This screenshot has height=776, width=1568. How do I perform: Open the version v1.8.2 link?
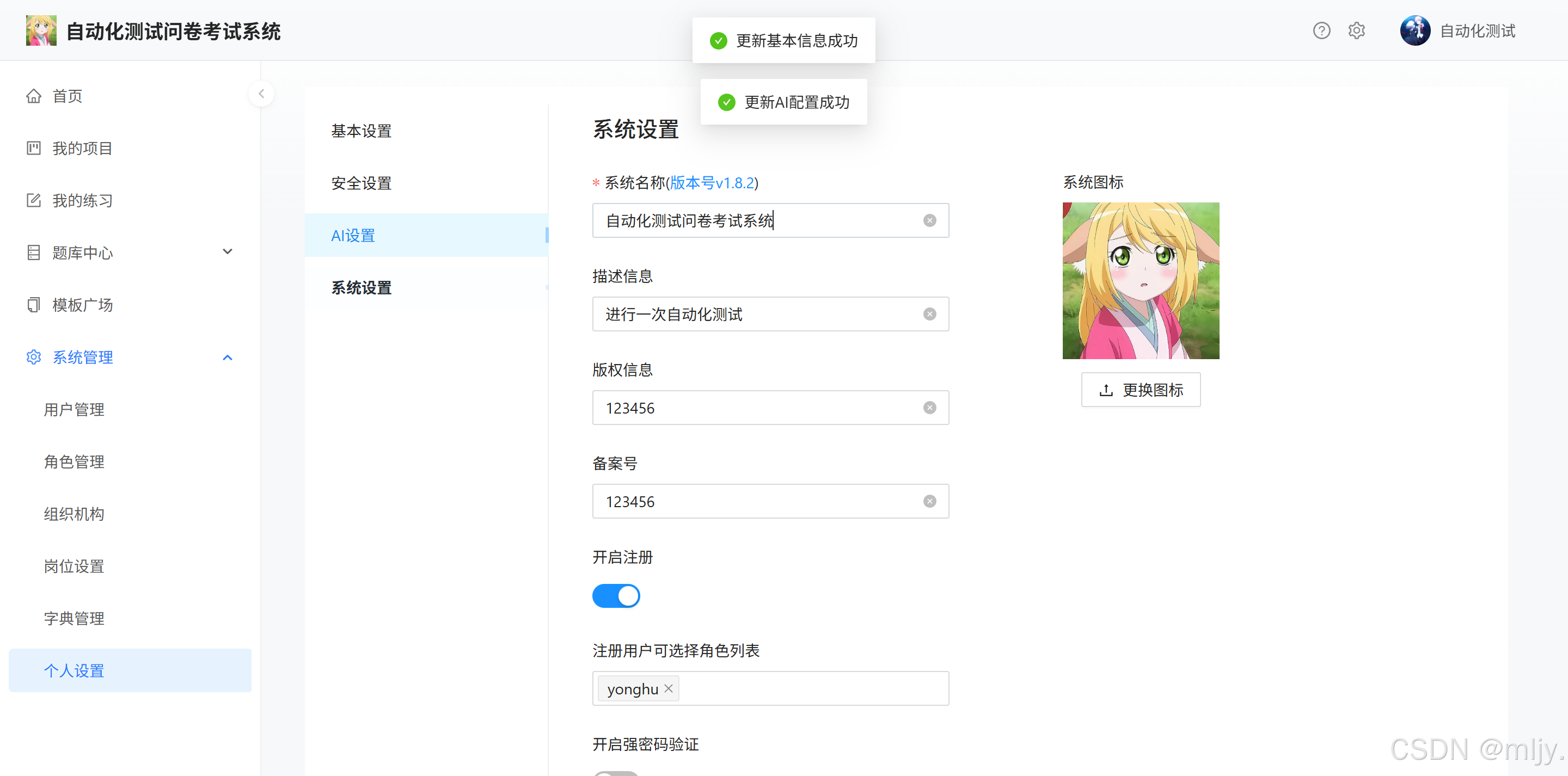(712, 183)
